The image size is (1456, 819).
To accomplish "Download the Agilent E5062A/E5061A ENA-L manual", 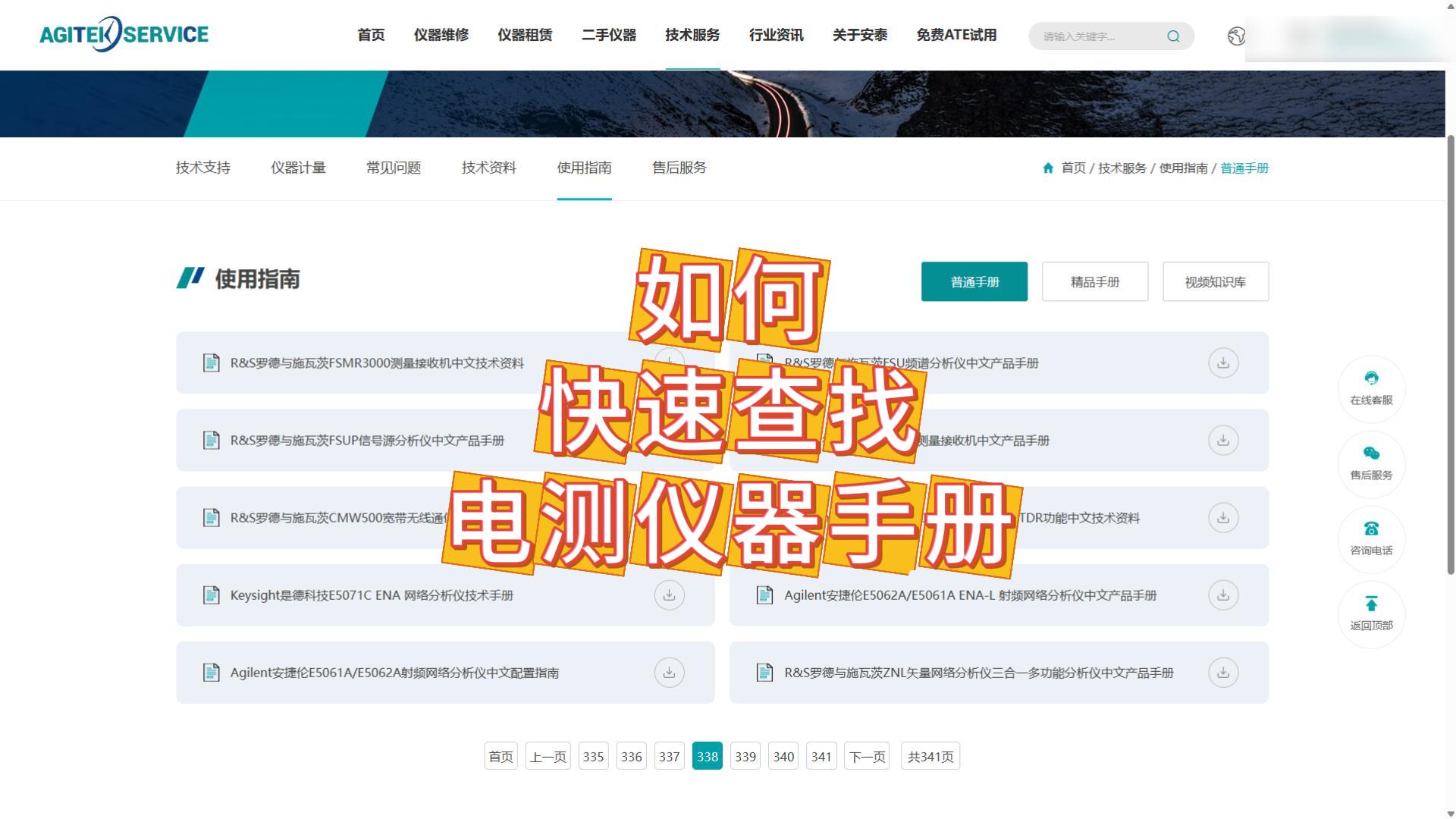I will pos(1223,595).
